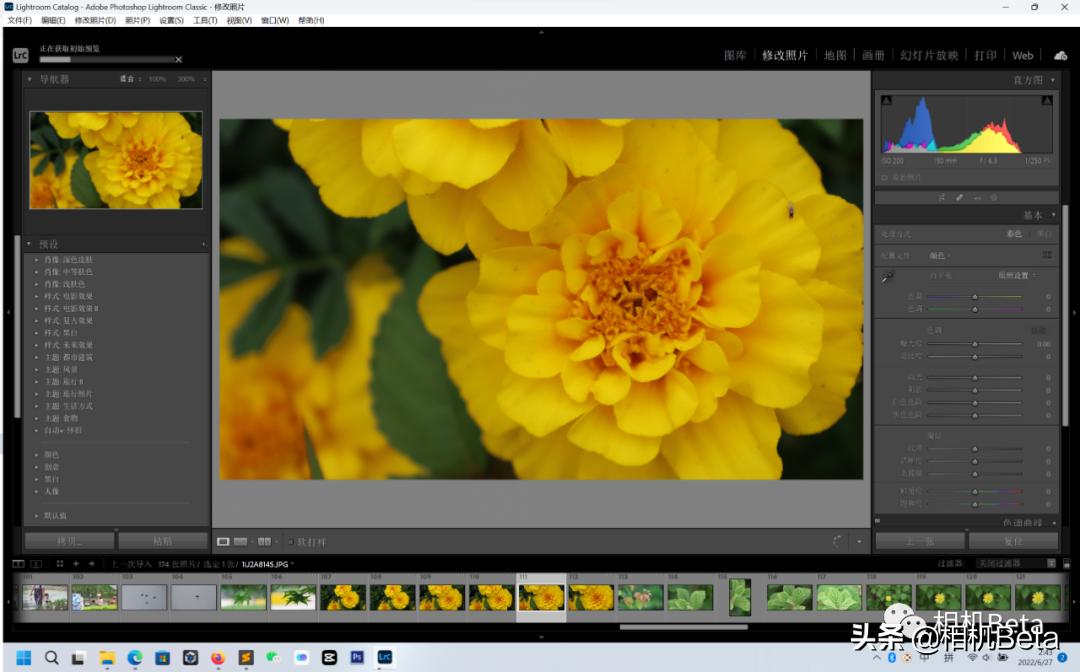1080x672 pixels.
Task: Click the 粘贴 paste button
Action: (162, 541)
